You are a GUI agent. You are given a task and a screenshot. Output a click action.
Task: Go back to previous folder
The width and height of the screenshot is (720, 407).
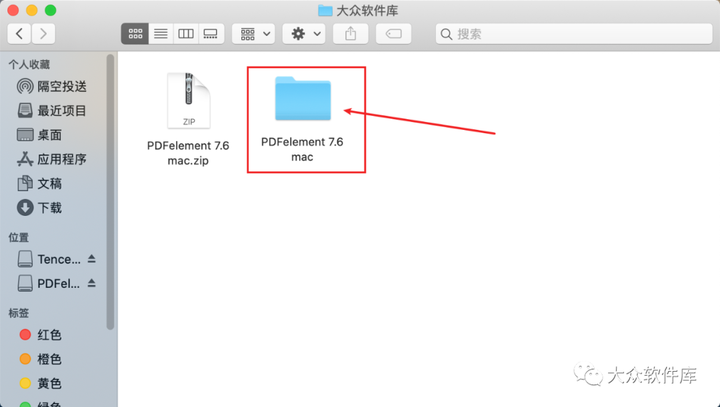pos(19,34)
